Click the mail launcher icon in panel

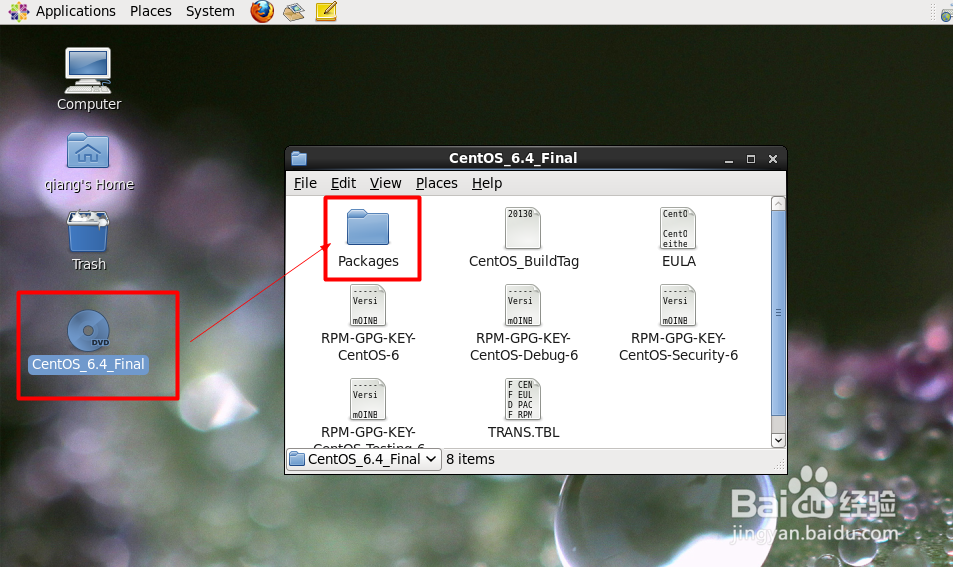(x=294, y=11)
